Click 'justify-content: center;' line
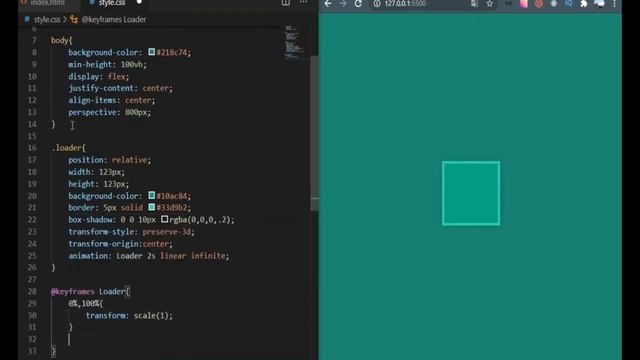The image size is (640, 360). tap(120, 88)
